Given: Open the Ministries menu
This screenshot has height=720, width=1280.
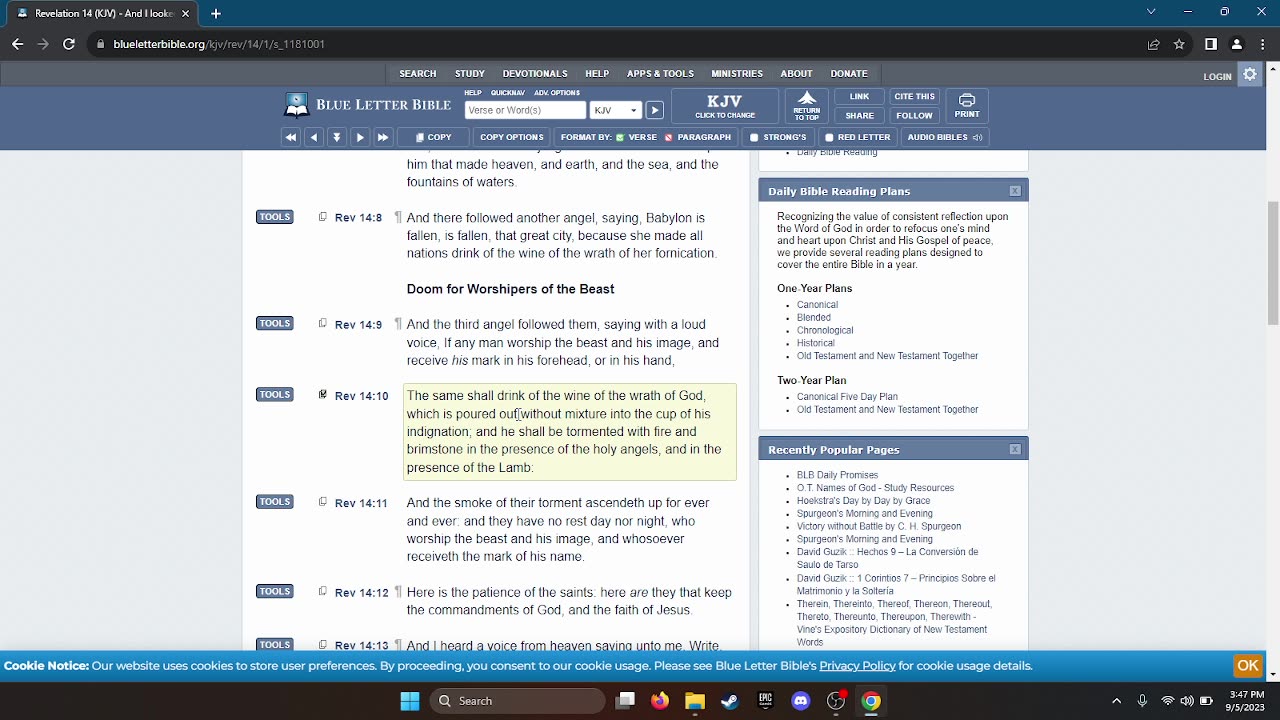Looking at the screenshot, I should (737, 74).
